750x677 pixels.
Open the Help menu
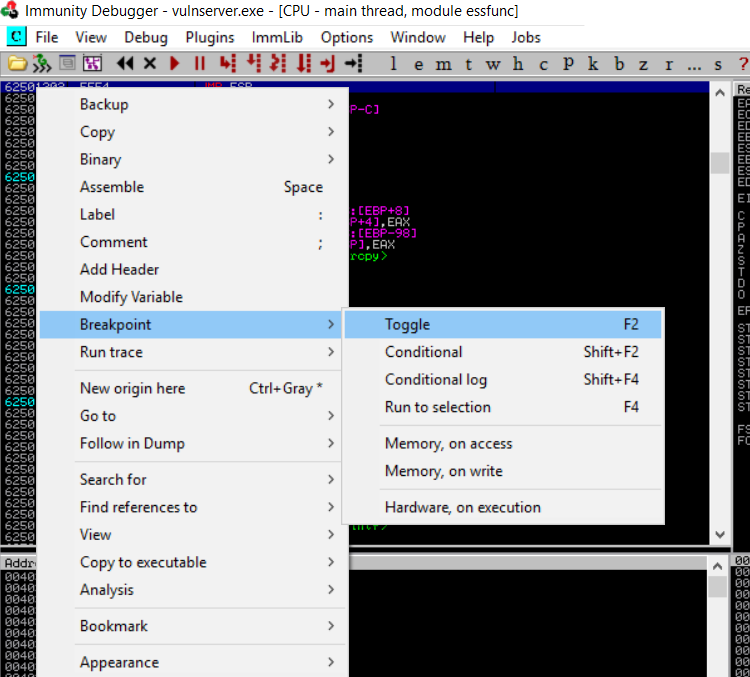478,37
